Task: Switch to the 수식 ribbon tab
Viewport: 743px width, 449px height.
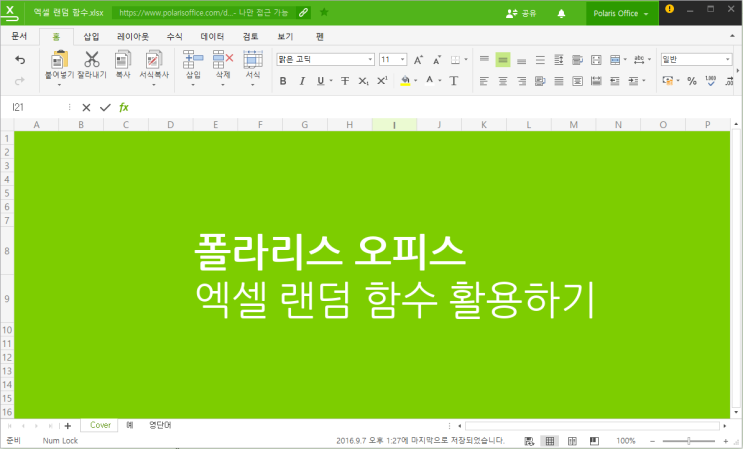Action: coord(174,36)
